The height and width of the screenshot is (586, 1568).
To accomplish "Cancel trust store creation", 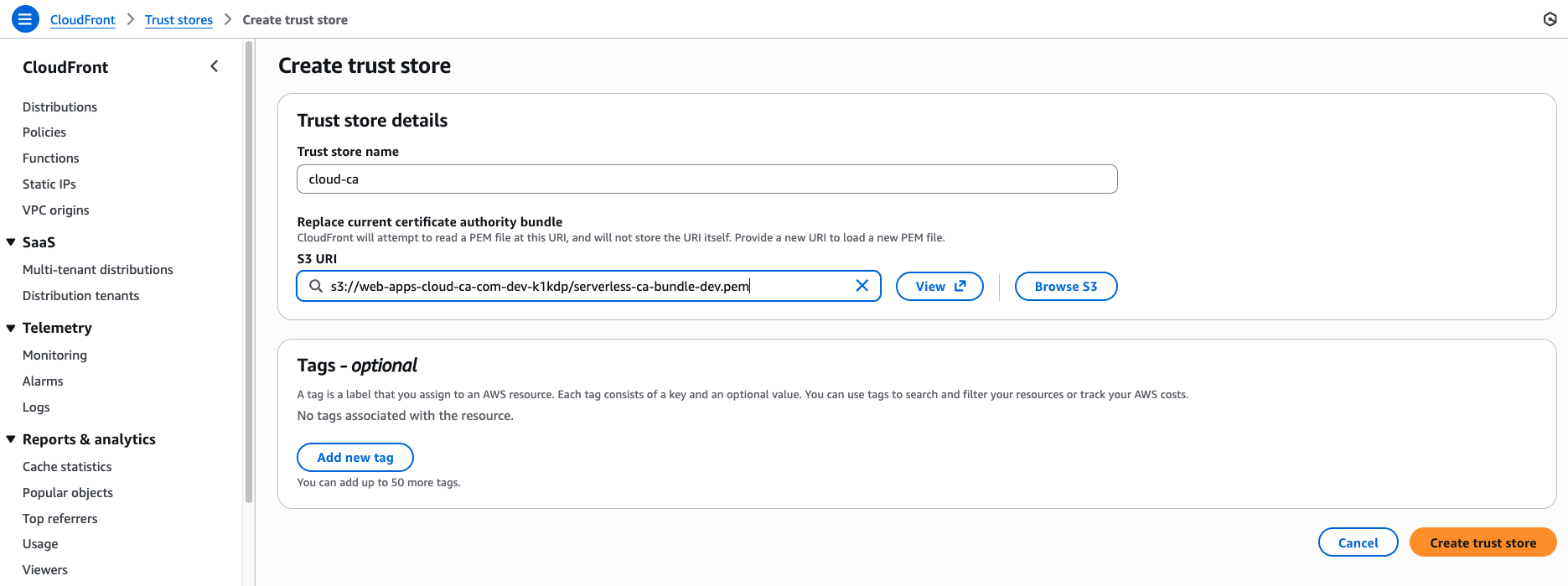I will (x=1358, y=542).
